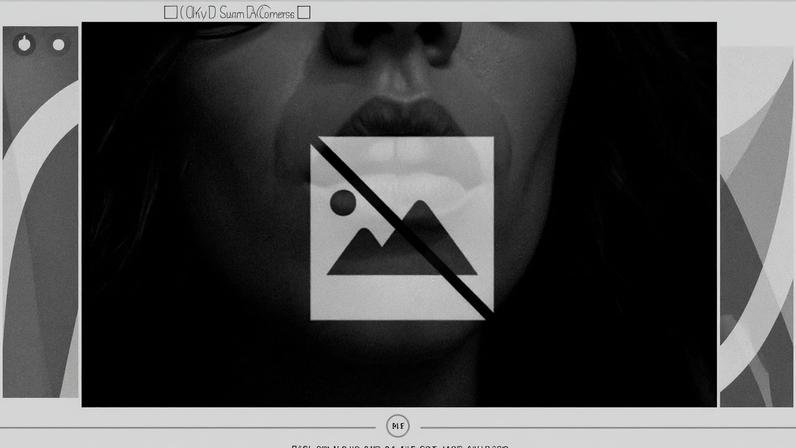Click the mountain shape inside placeholder icon
The image size is (796, 448).
pos(400,245)
